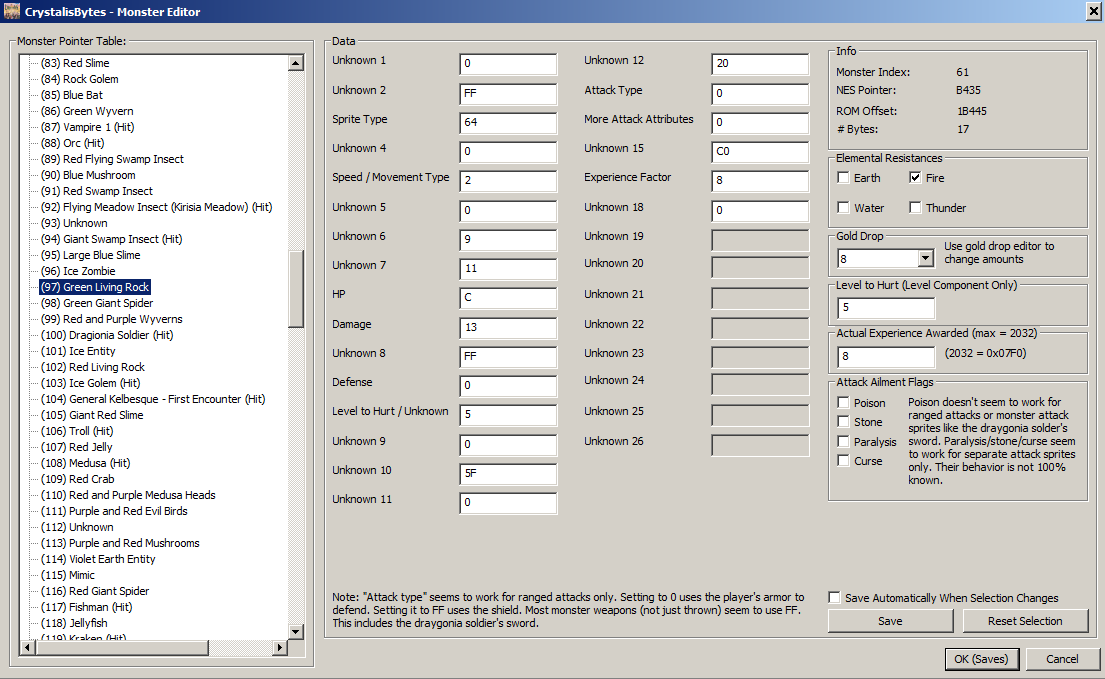Close the Monster Editor window
The width and height of the screenshot is (1105, 679).
[1092, 11]
